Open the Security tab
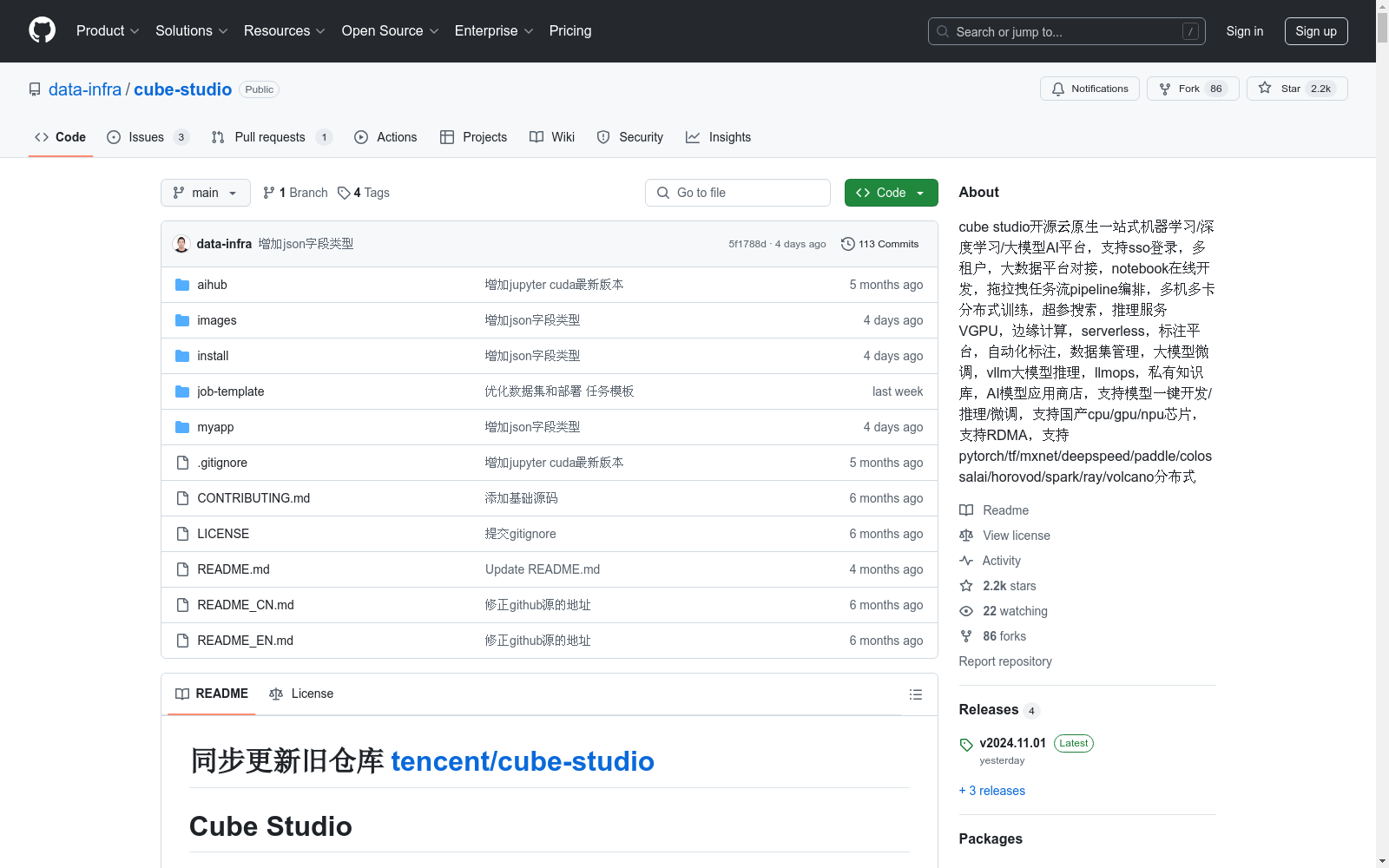 (x=630, y=137)
